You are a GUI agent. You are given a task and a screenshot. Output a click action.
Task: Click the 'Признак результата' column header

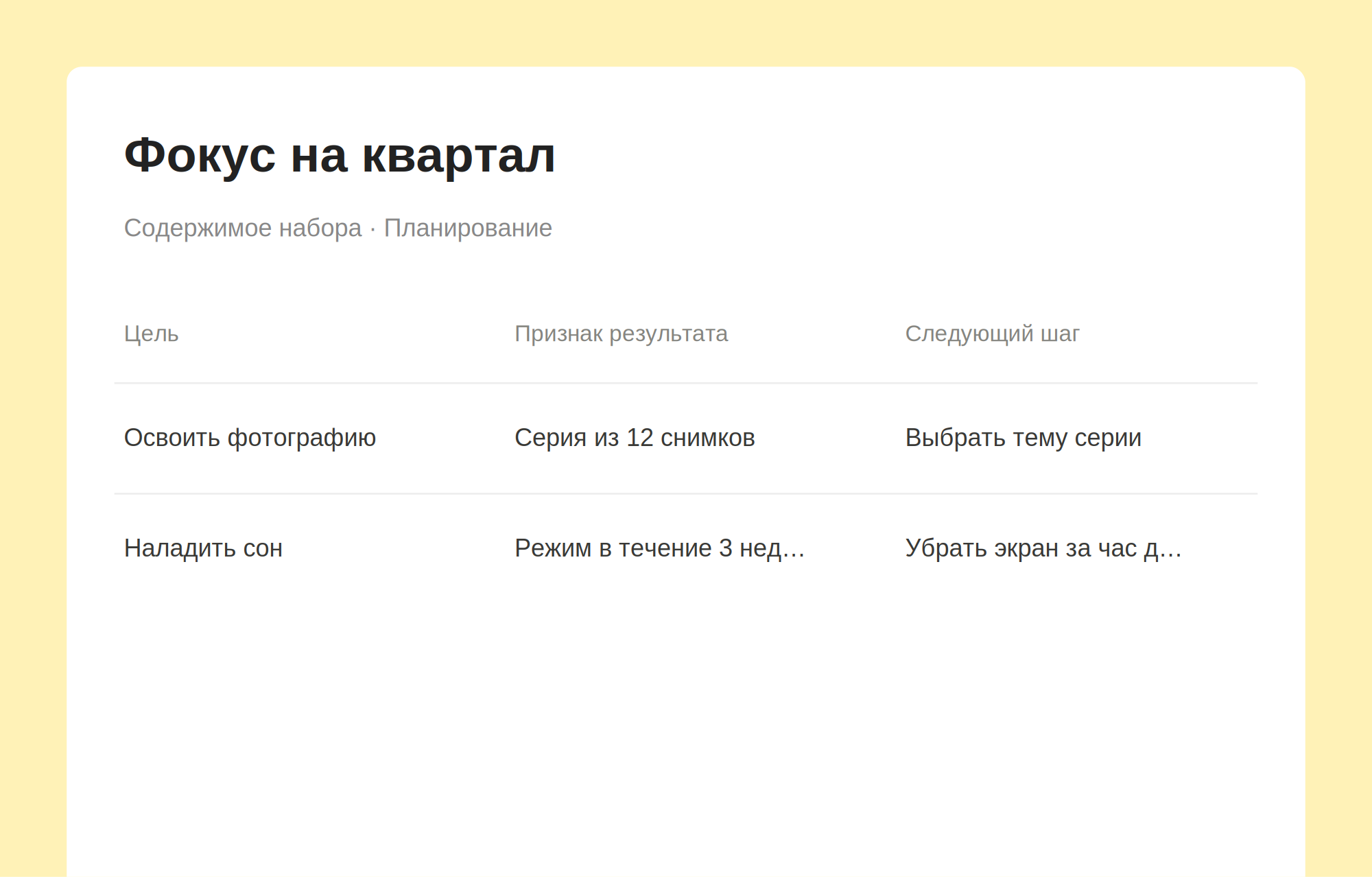click(x=622, y=334)
